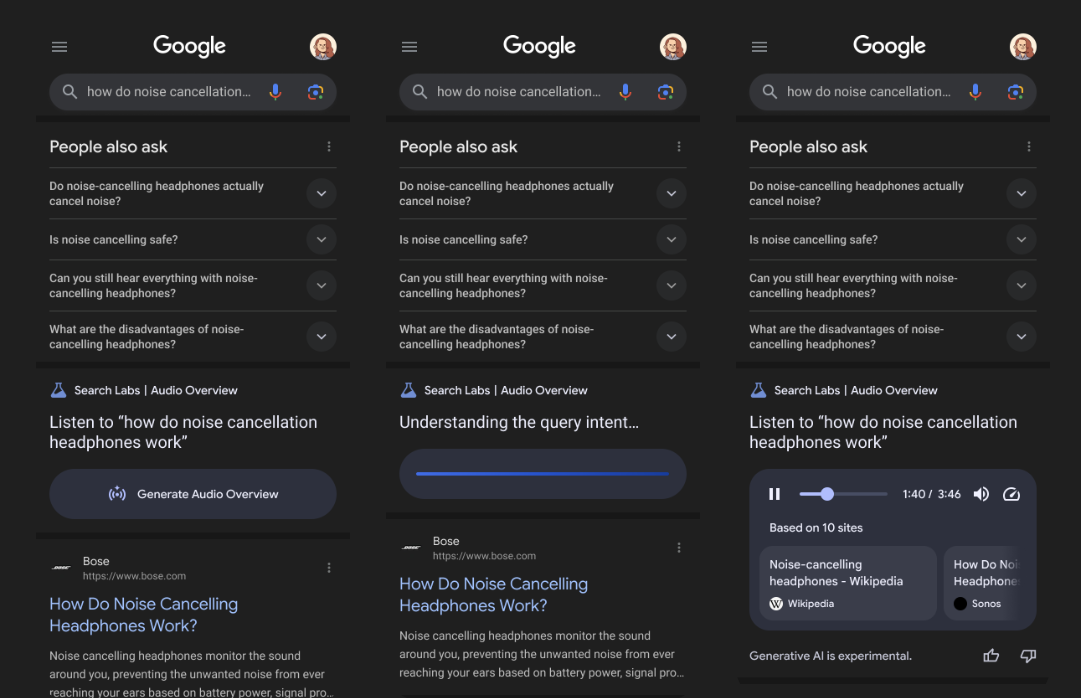Screen dimensions: 1081x698
Task: Open the profile avatar on the first screen
Action: [323, 47]
